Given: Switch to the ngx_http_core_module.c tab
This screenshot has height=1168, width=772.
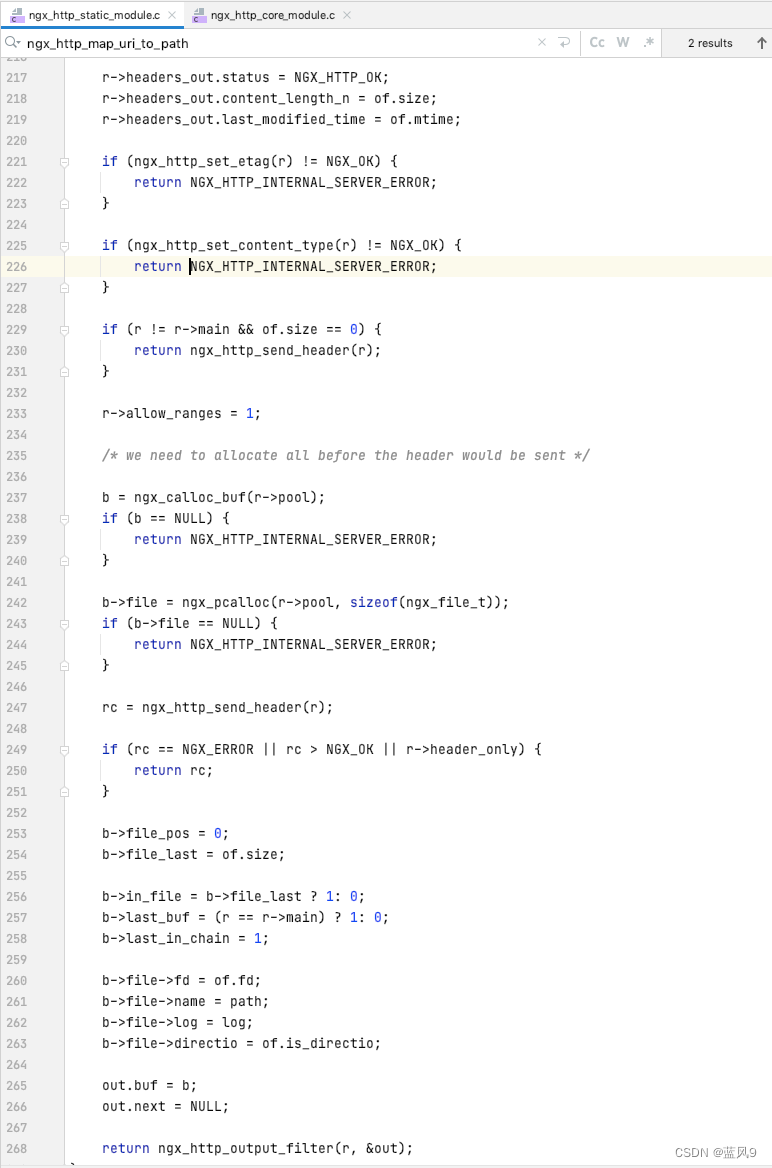Looking at the screenshot, I should point(272,15).
